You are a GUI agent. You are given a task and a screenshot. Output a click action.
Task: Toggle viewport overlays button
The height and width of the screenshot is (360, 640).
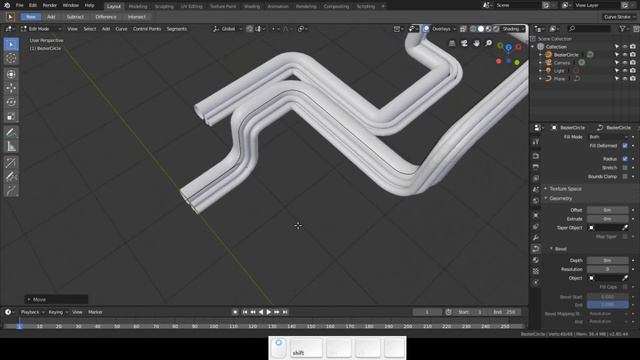click(426, 29)
